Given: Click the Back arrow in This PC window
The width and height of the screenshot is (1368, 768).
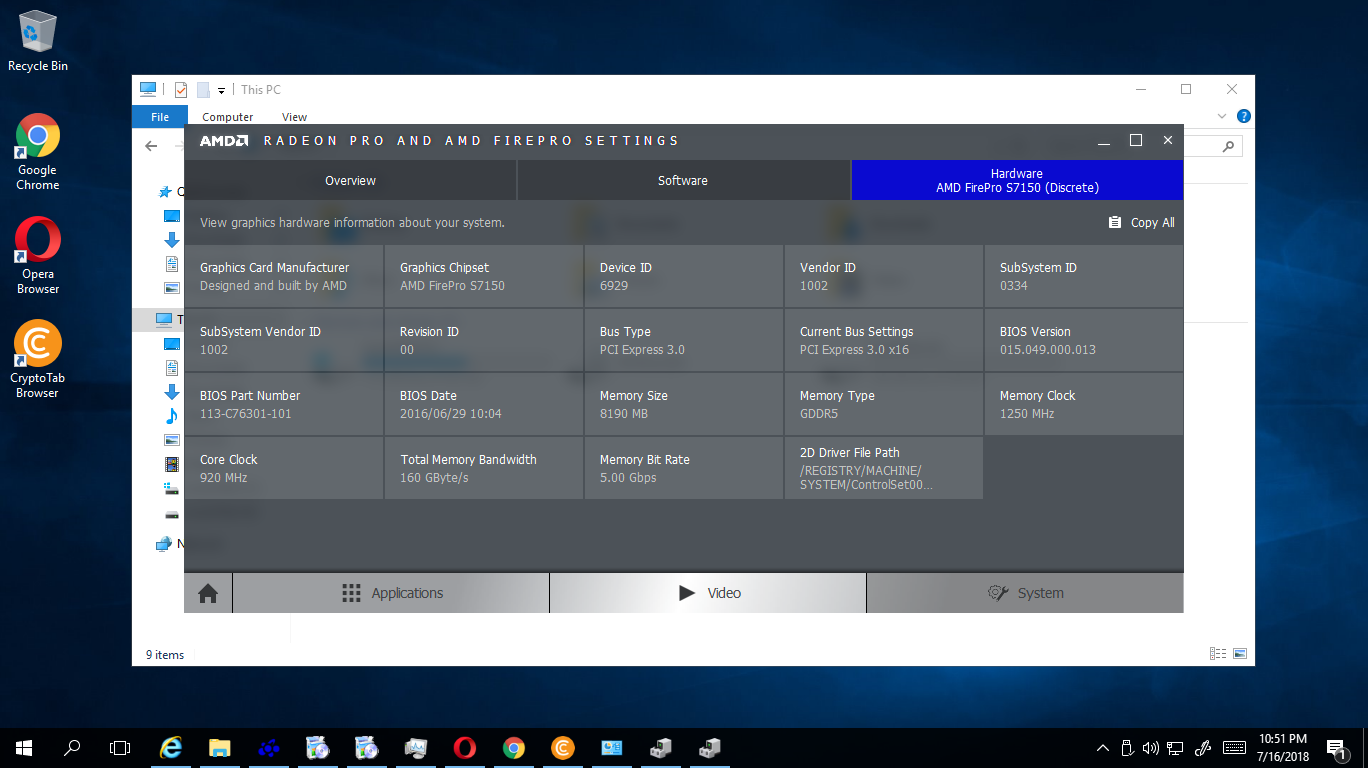Looking at the screenshot, I should click(x=151, y=146).
